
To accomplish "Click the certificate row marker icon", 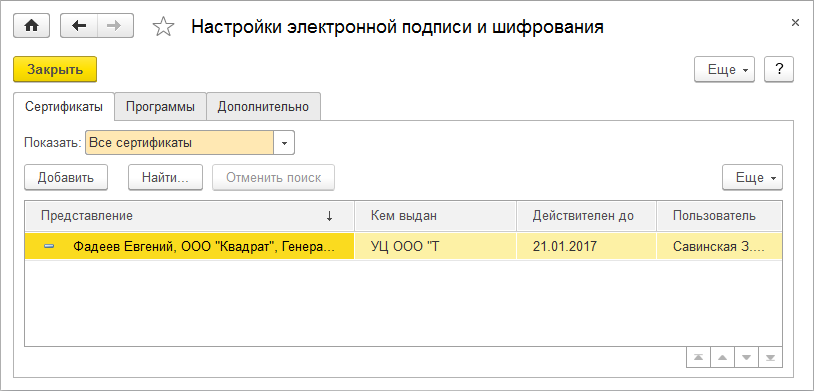I will (x=49, y=247).
